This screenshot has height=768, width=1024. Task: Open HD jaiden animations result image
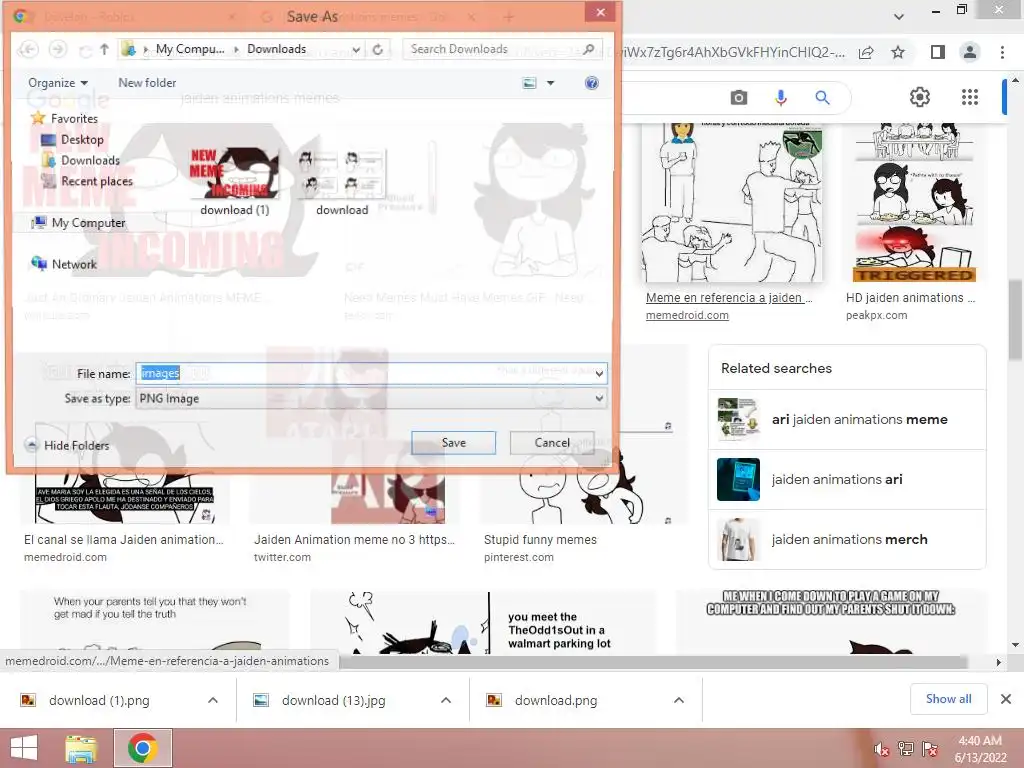(x=915, y=202)
